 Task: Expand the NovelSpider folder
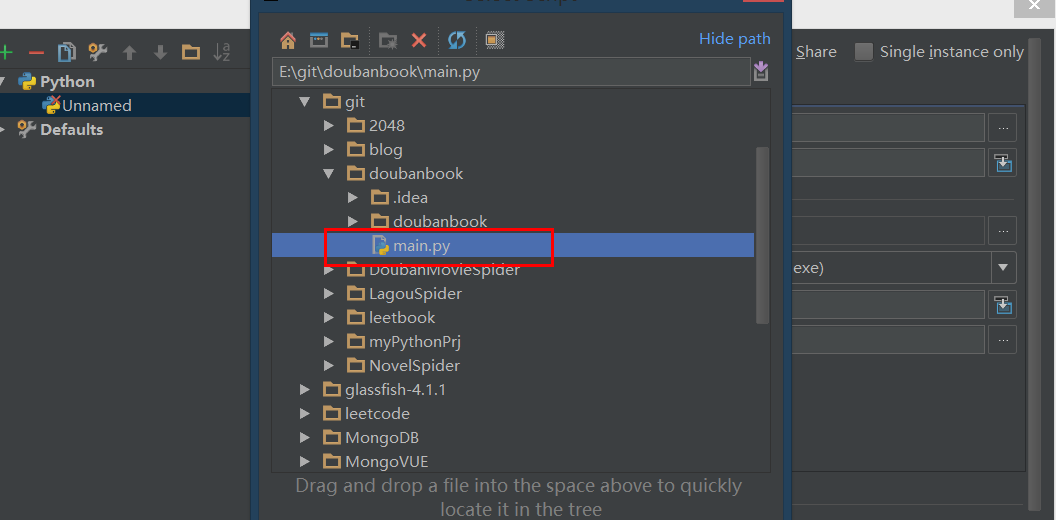click(x=329, y=366)
